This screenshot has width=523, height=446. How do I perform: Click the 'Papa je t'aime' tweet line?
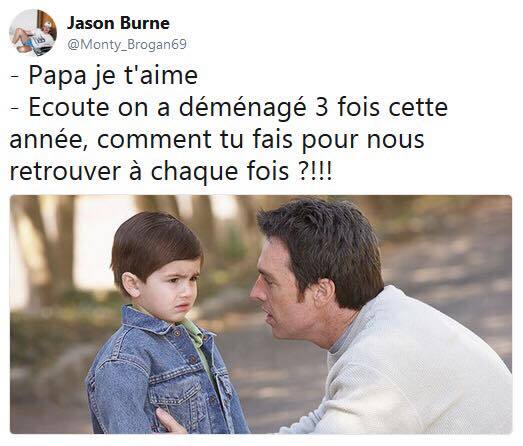click(x=104, y=76)
